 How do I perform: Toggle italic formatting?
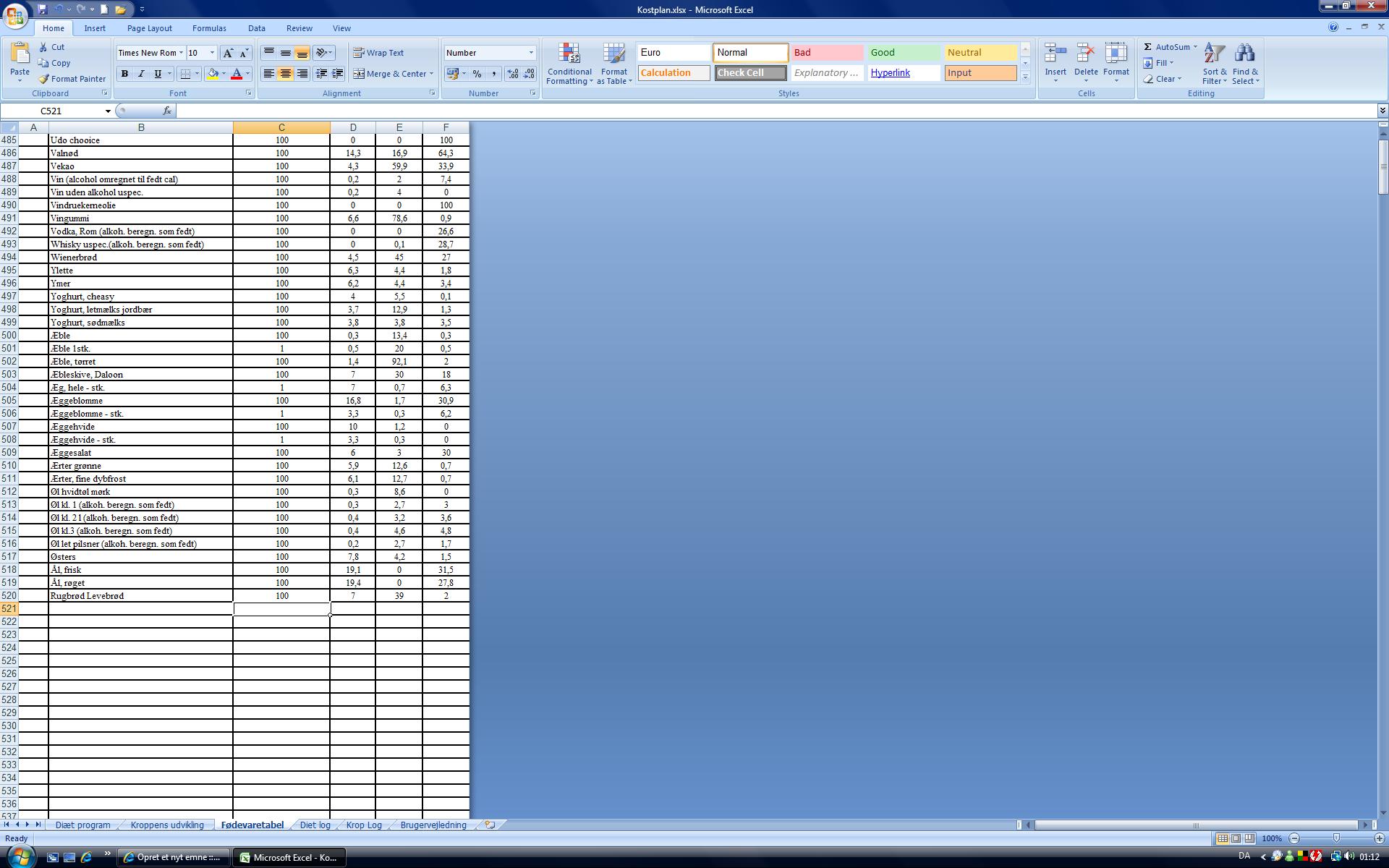pos(141,74)
